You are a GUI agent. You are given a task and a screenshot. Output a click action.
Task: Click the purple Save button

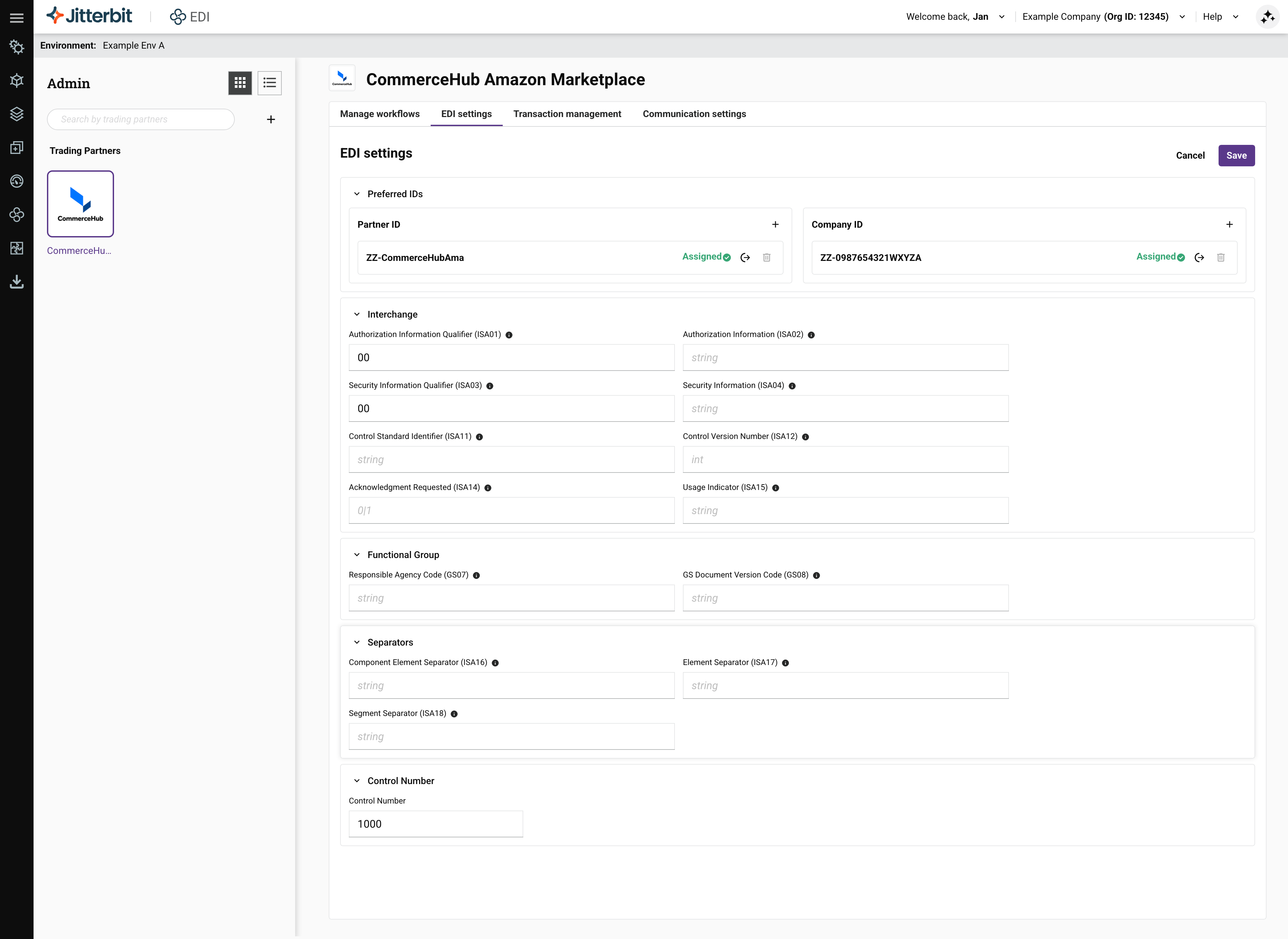coord(1236,155)
